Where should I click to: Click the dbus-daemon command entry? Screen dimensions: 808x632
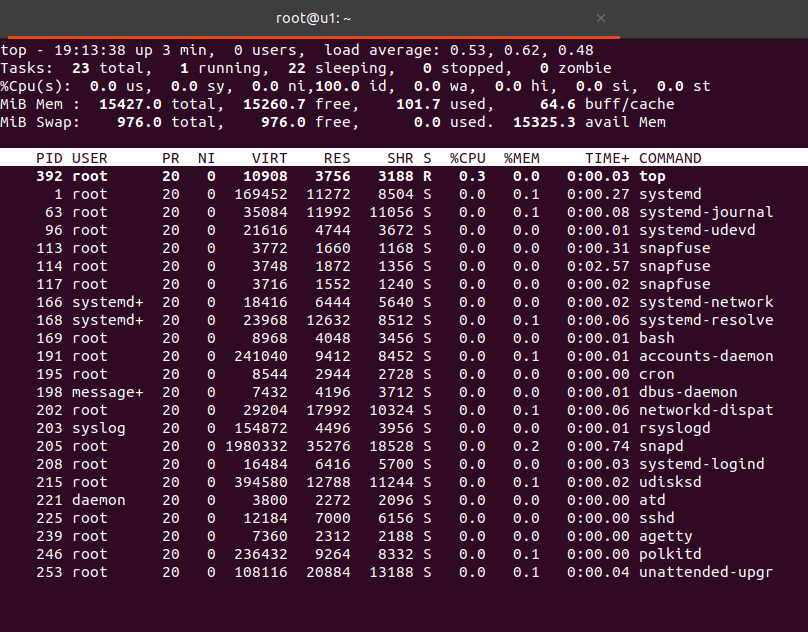pyautogui.click(x=688, y=392)
